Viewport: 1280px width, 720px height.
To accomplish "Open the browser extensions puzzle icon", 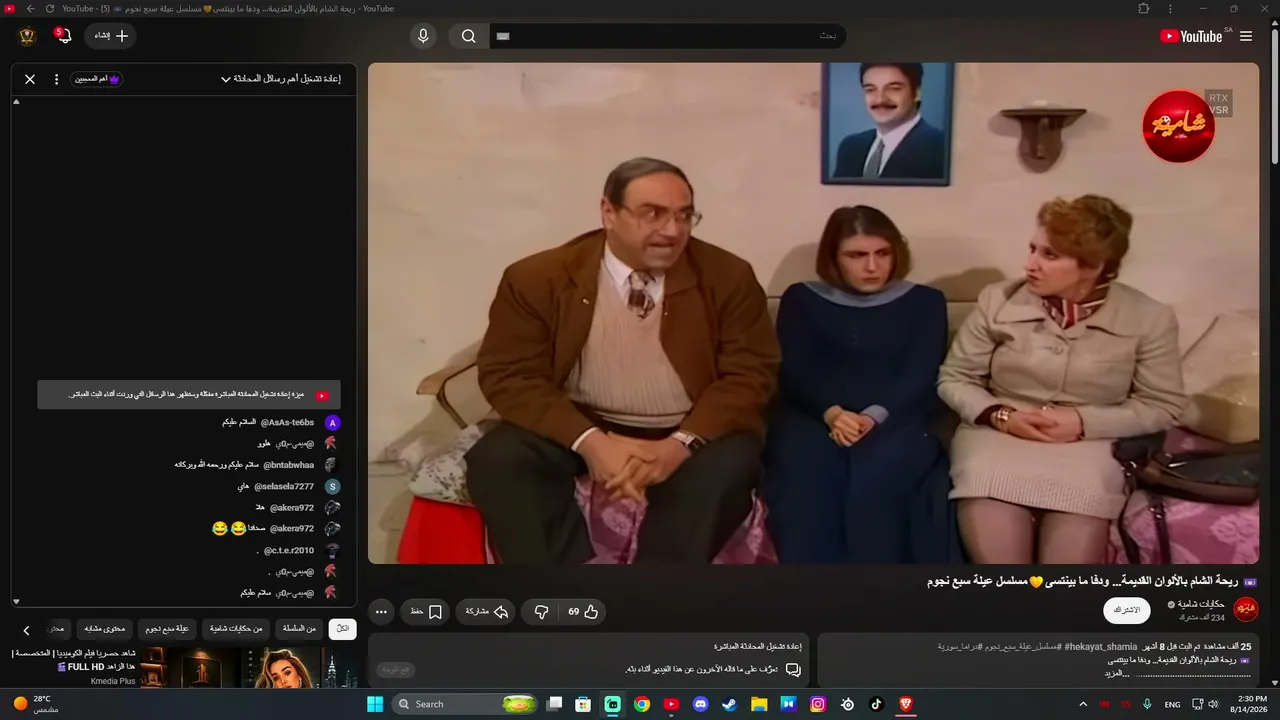I will pyautogui.click(x=1144, y=8).
